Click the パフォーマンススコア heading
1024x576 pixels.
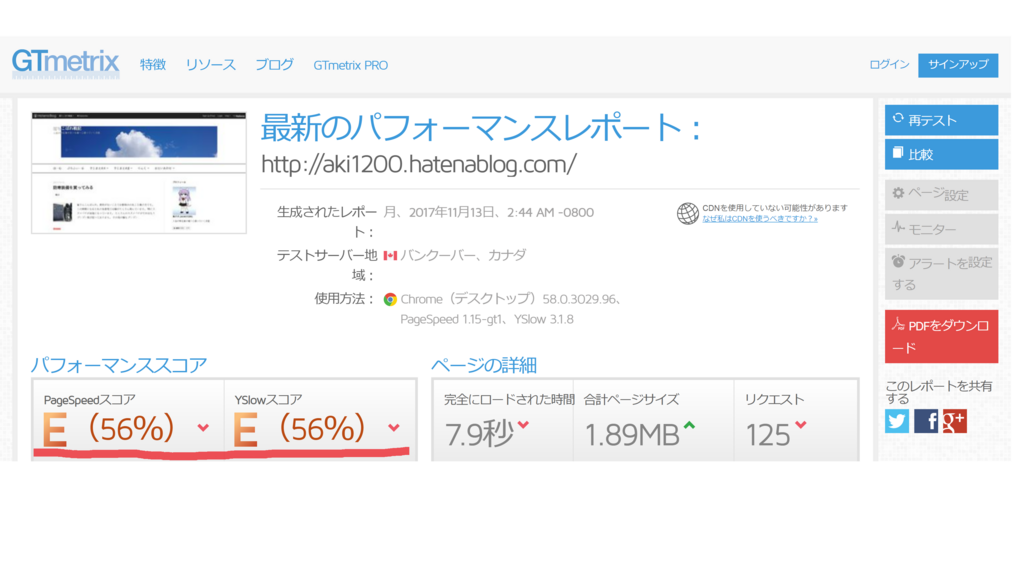(x=119, y=364)
